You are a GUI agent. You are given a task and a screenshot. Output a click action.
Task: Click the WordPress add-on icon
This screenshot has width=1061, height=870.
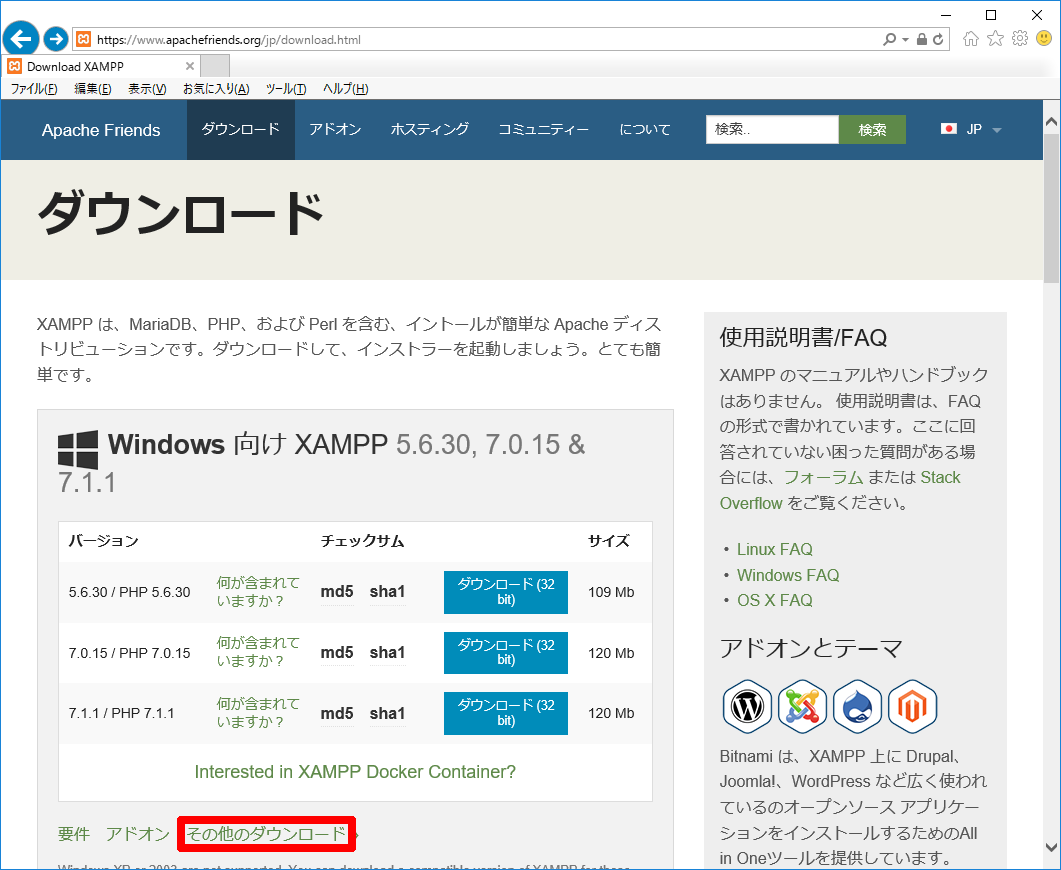coord(747,706)
